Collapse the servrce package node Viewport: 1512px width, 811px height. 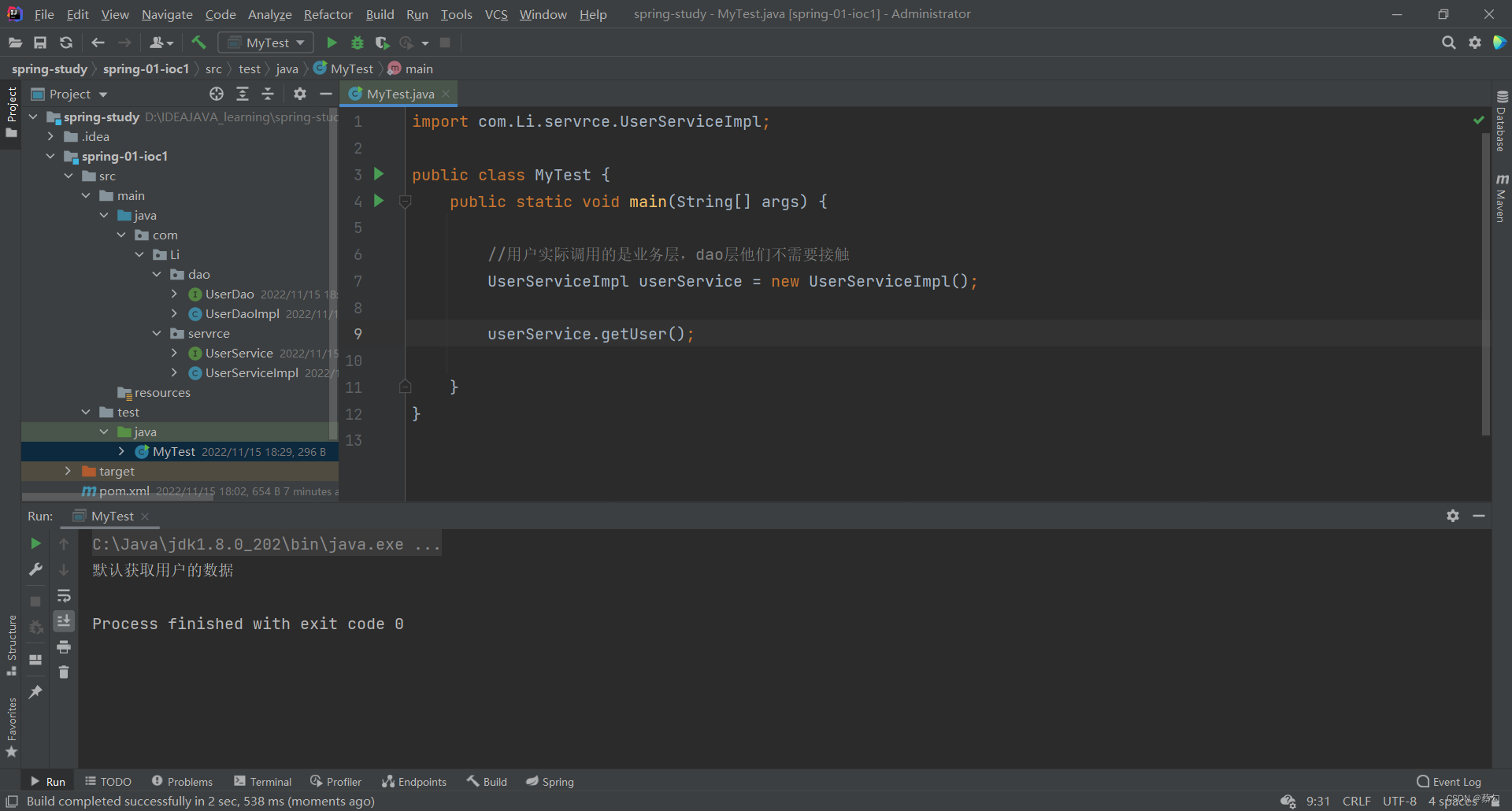point(156,333)
